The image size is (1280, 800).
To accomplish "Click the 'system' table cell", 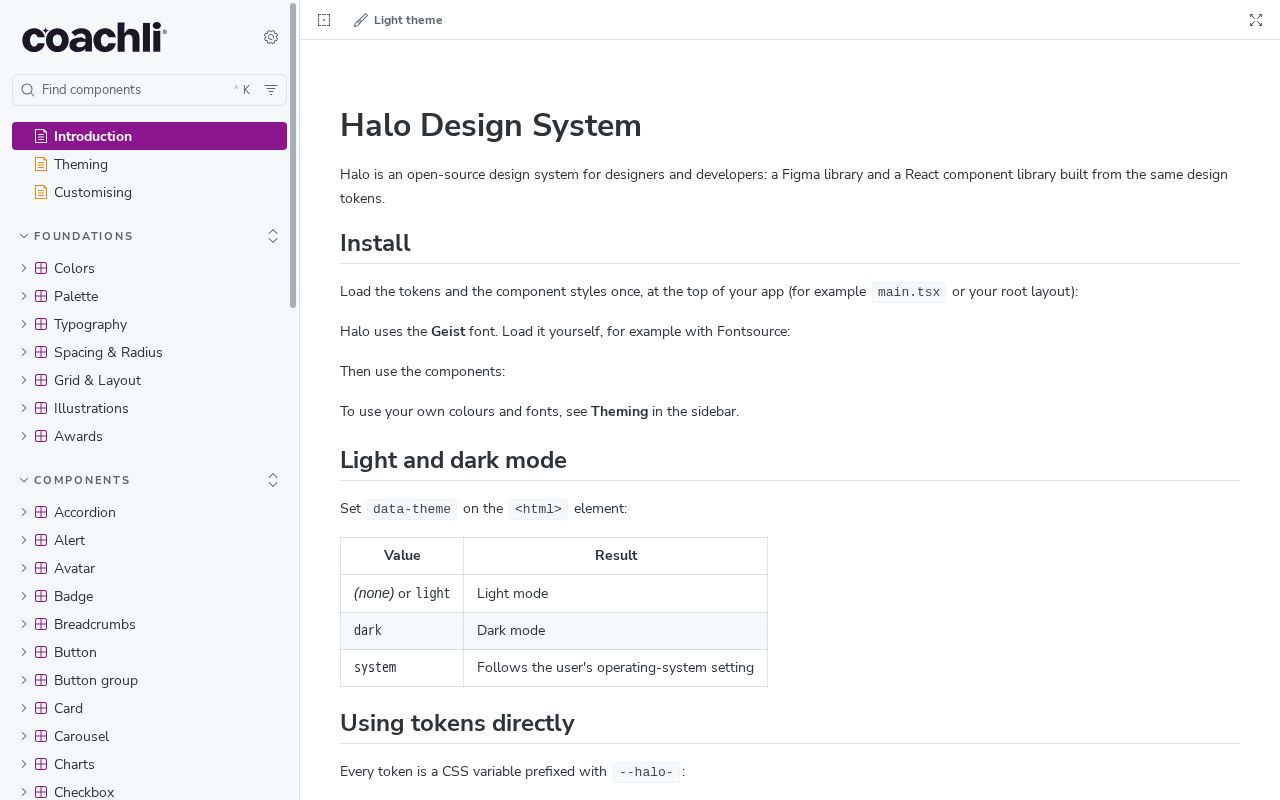I will click(x=402, y=668).
